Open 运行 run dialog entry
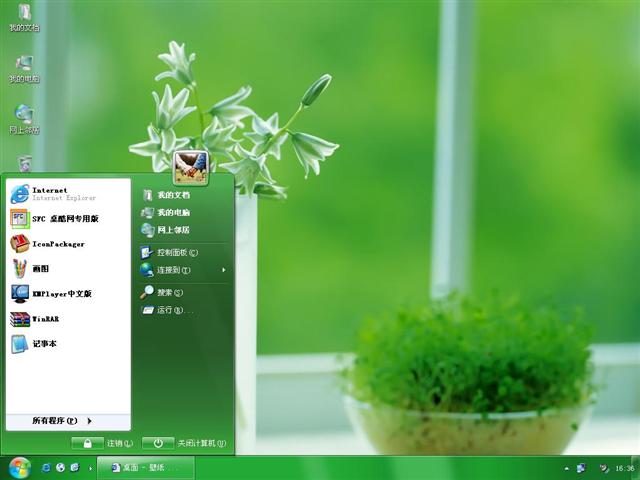 click(183, 310)
